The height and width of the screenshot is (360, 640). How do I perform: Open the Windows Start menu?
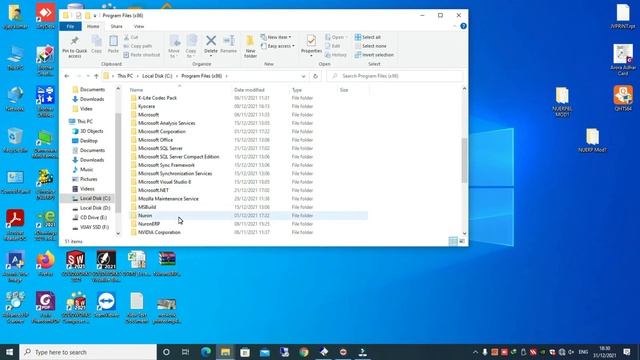(x=9, y=352)
